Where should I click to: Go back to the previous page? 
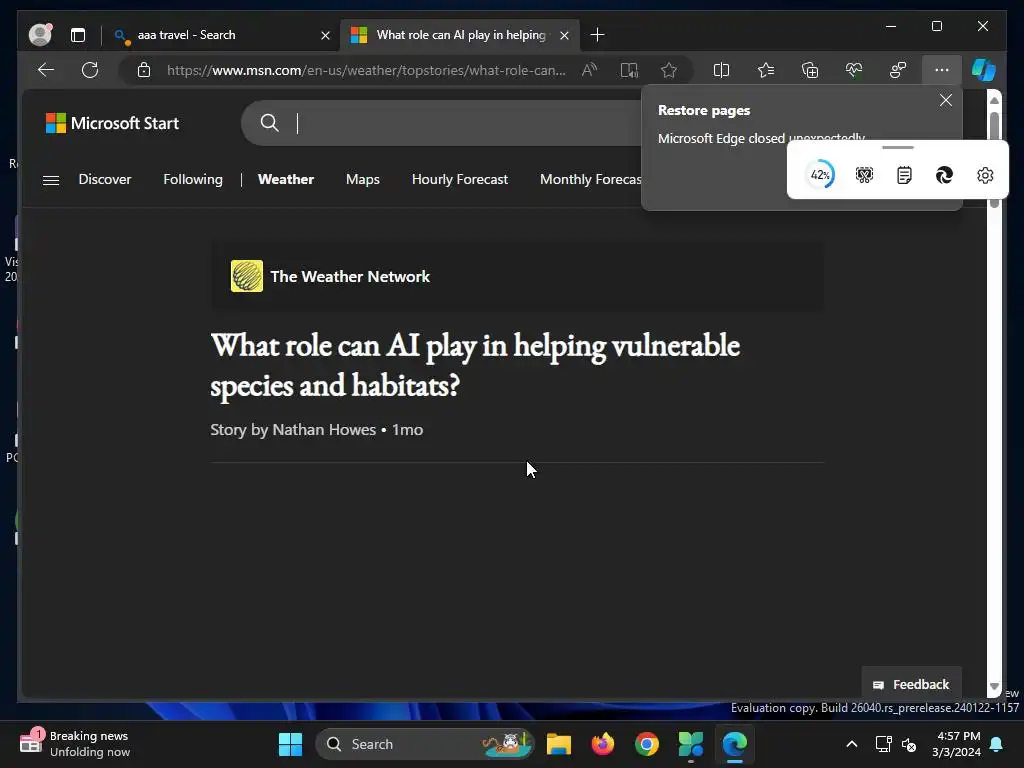pos(46,70)
